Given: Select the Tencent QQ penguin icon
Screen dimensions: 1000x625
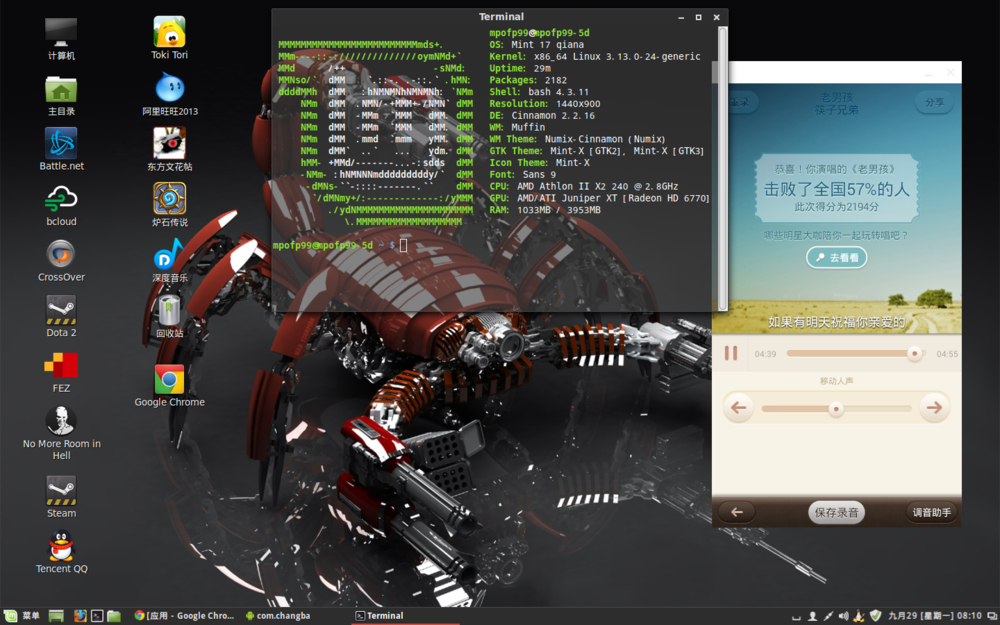Looking at the screenshot, I should click(61, 552).
